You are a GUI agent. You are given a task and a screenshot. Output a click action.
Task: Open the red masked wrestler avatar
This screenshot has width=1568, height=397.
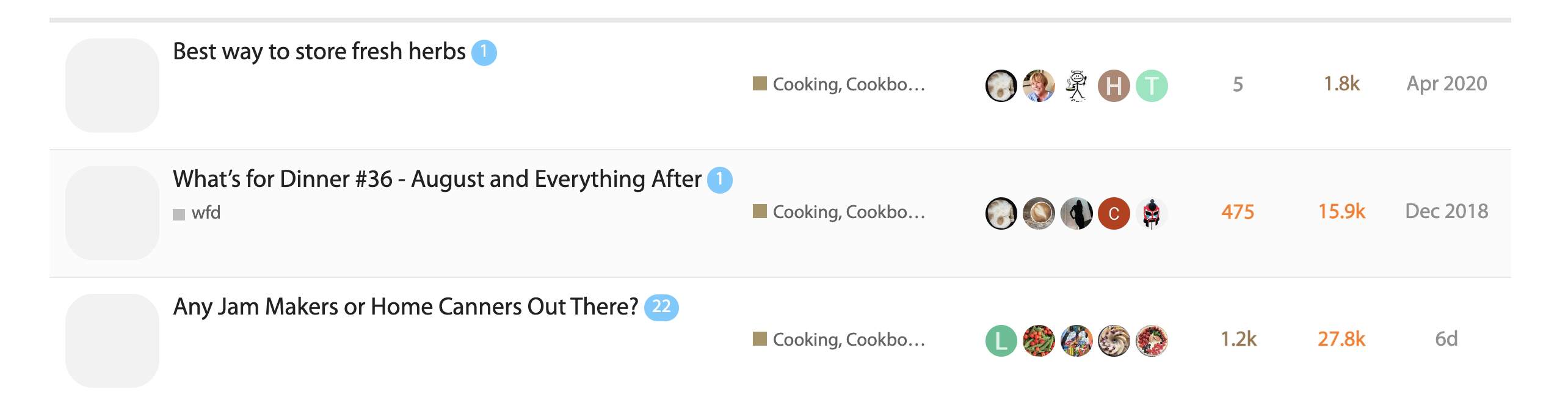(1151, 213)
